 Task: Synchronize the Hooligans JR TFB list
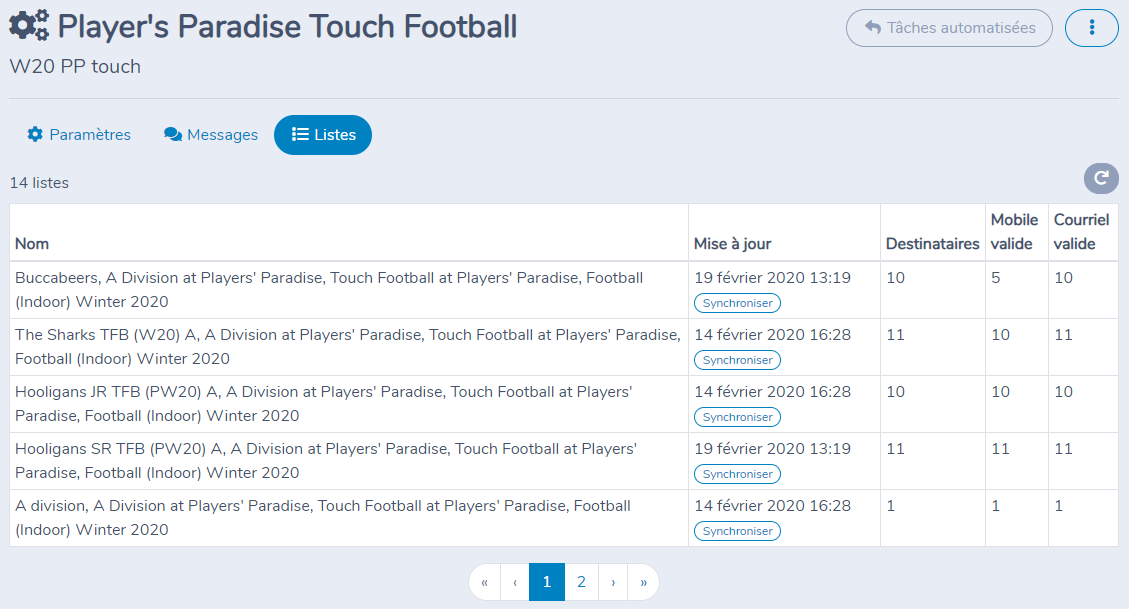point(737,417)
